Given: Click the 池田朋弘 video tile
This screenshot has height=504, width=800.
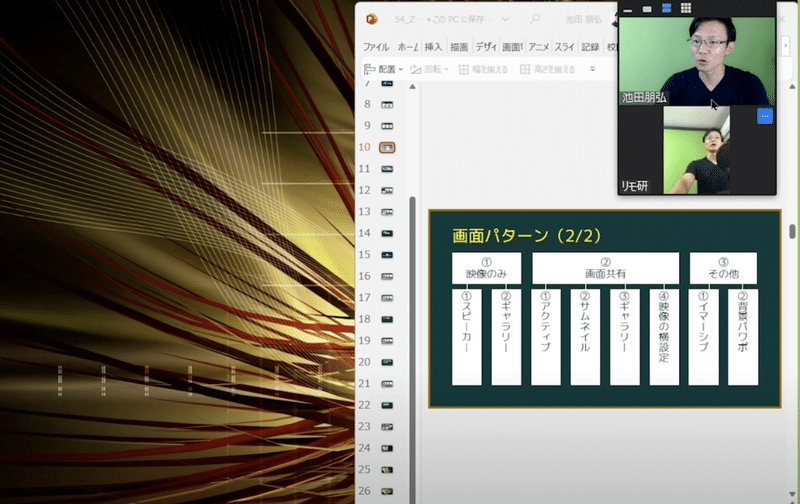Looking at the screenshot, I should pos(697,61).
